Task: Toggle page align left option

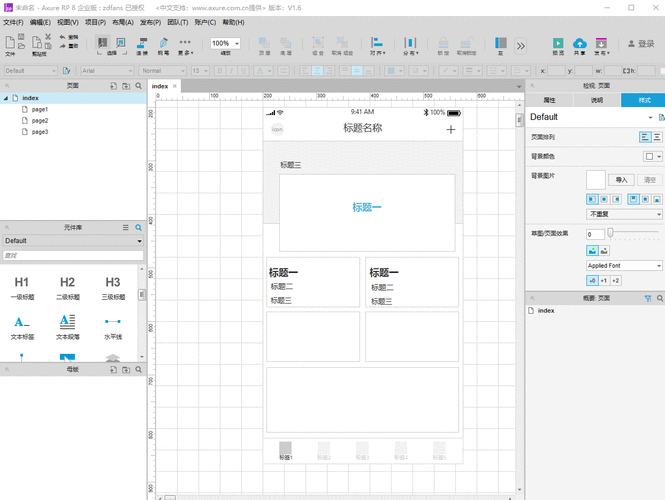Action: coord(645,137)
